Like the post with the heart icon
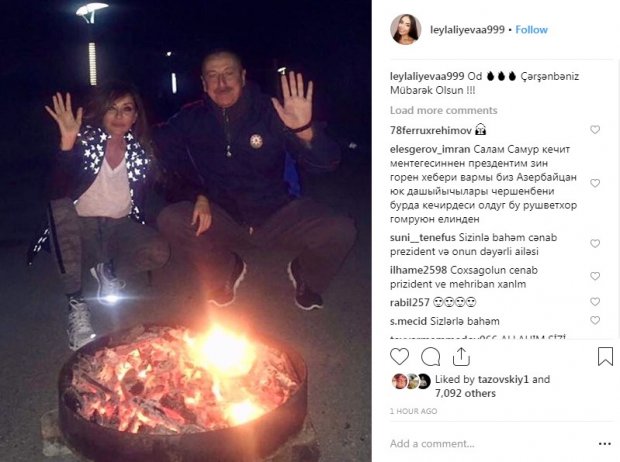The image size is (620, 462). point(399,356)
